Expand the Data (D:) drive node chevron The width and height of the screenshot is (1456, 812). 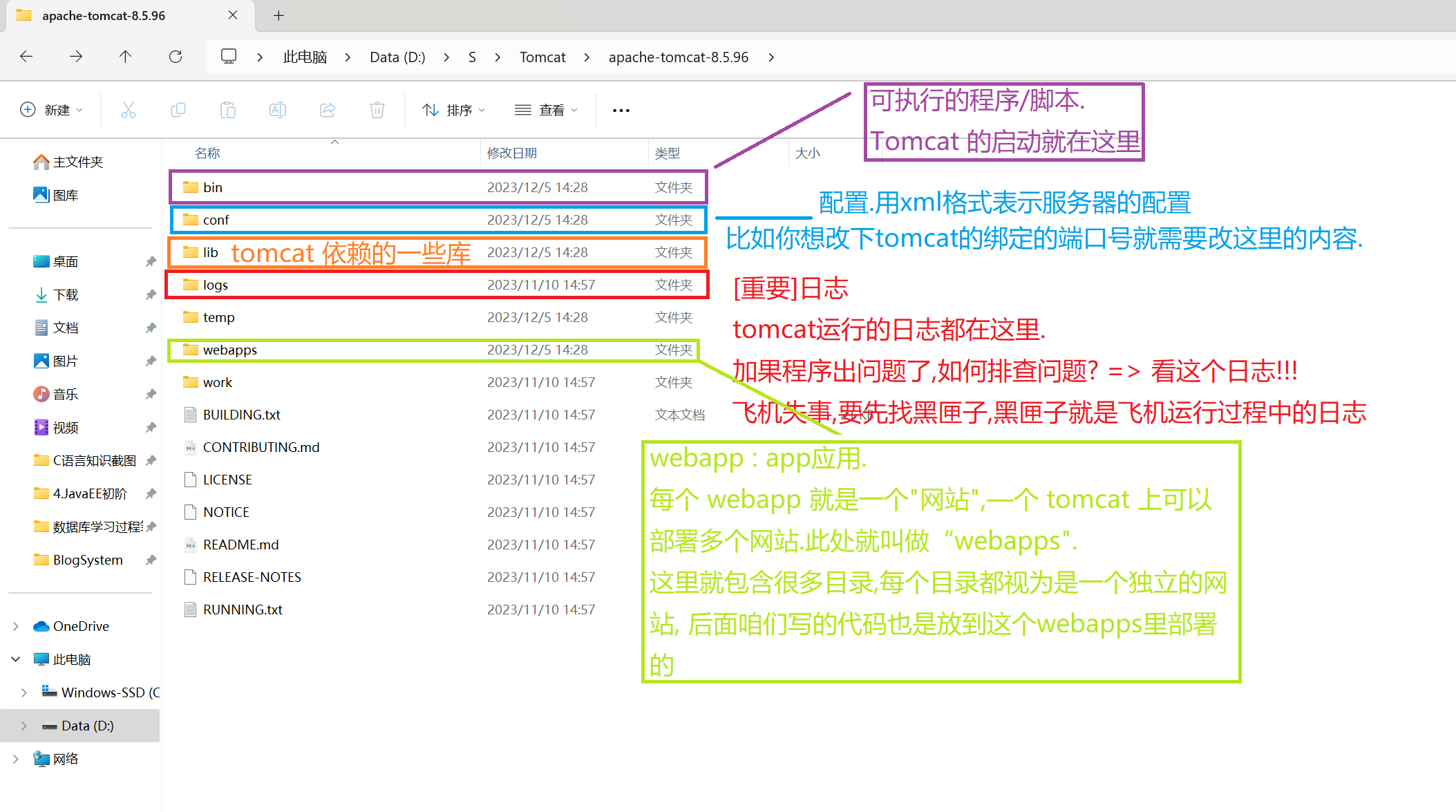tap(24, 726)
